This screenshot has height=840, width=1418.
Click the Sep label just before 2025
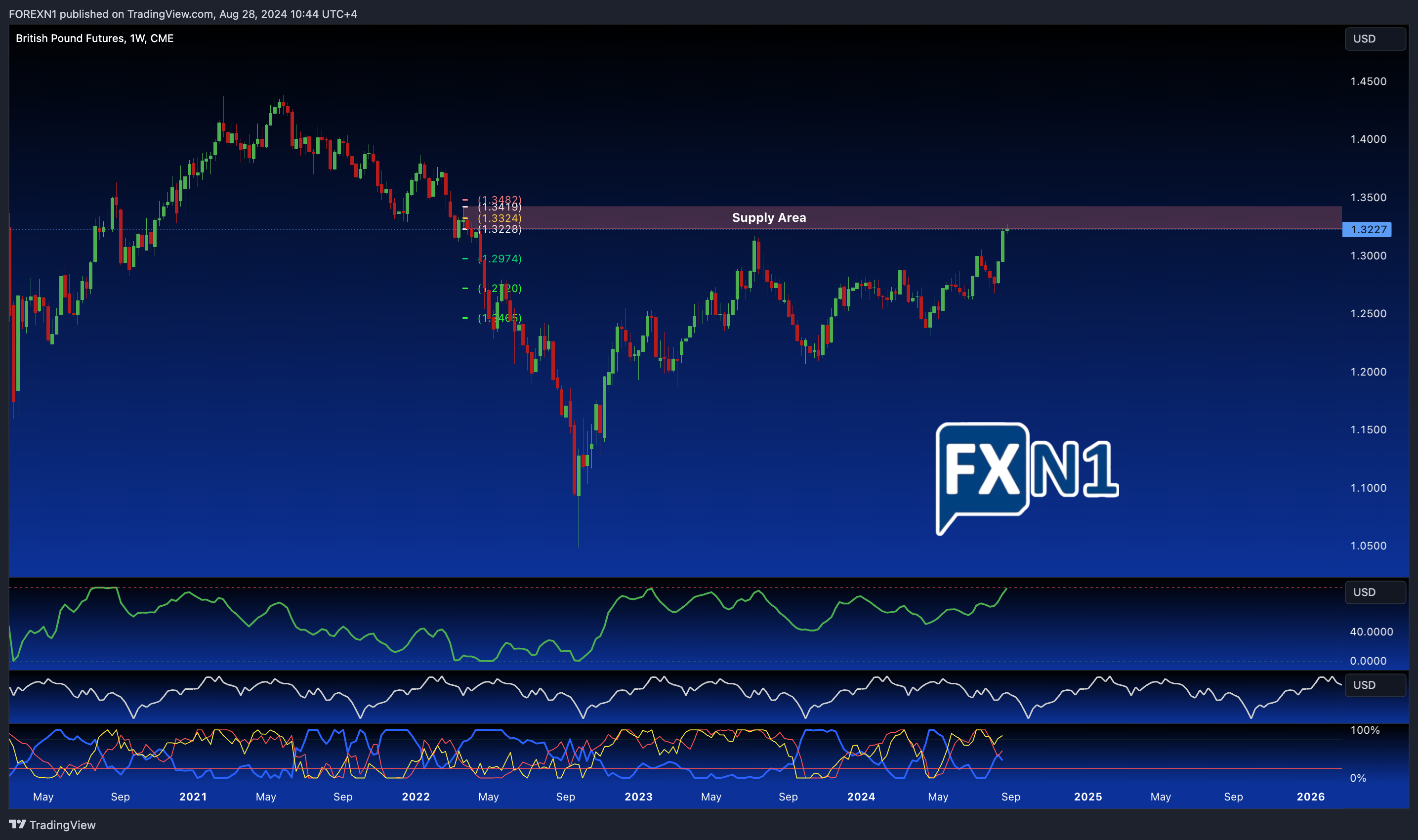pos(1010,797)
